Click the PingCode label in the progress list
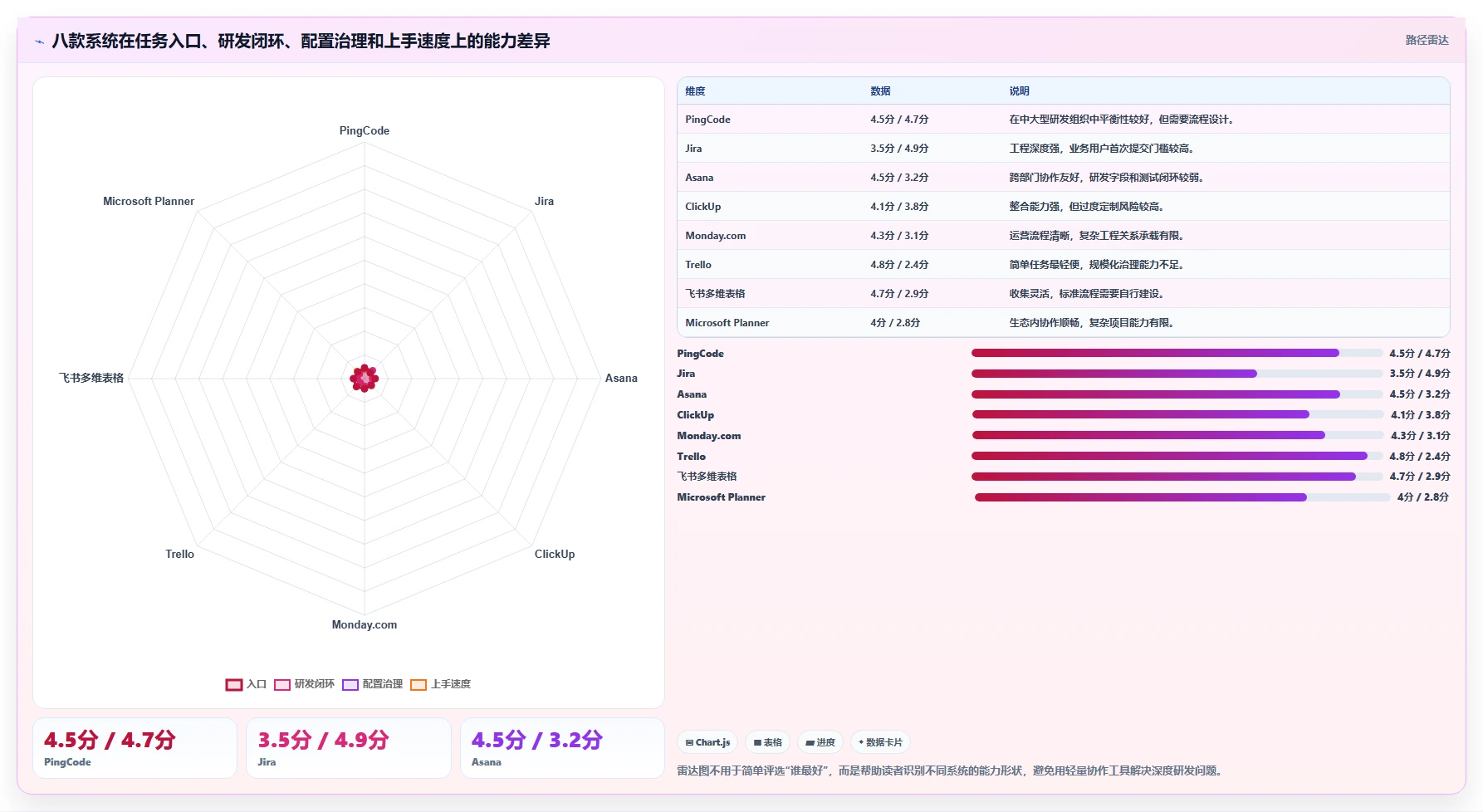 click(x=700, y=354)
